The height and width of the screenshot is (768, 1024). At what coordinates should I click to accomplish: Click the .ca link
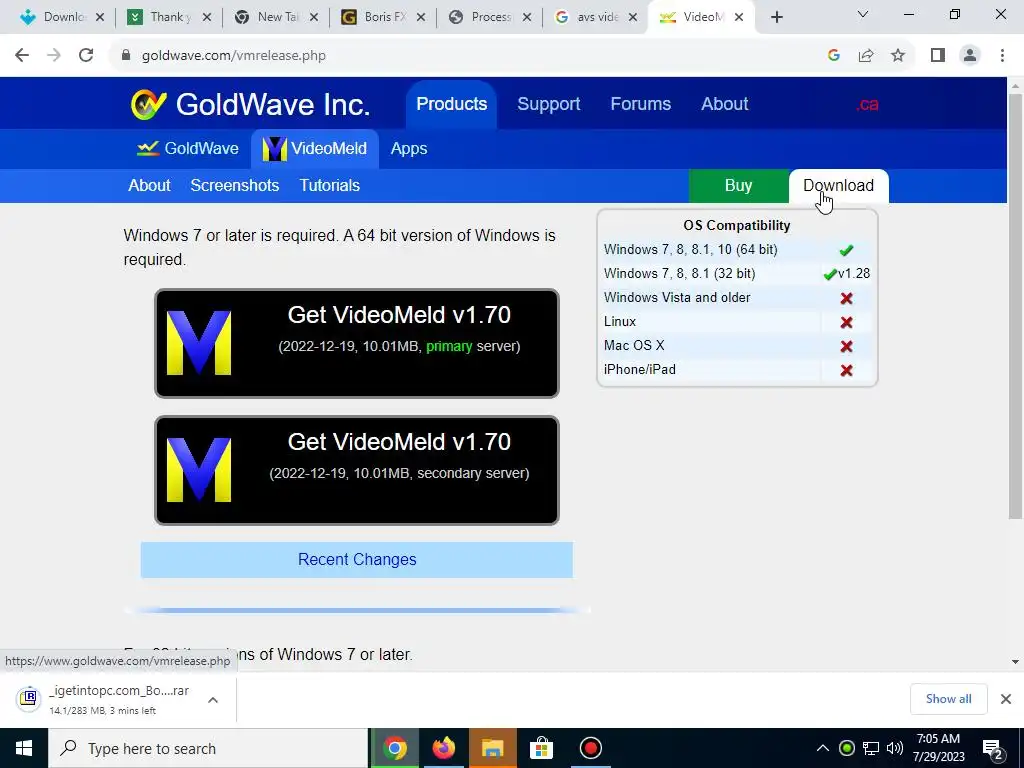click(x=867, y=104)
